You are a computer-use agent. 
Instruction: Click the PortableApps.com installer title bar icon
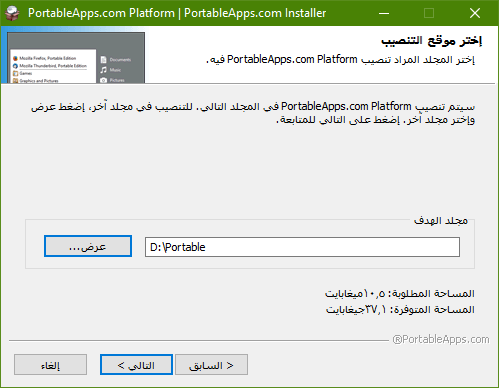click(x=12, y=13)
